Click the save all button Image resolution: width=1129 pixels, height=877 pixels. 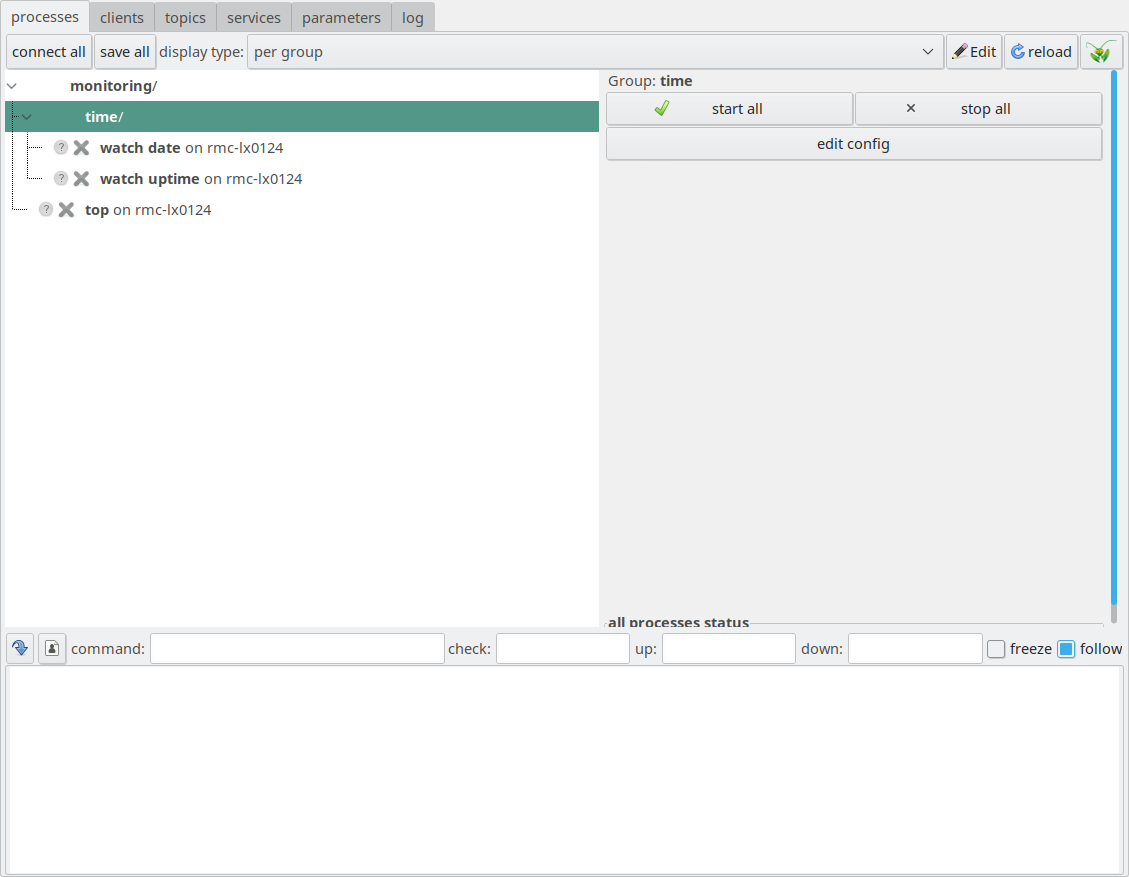(125, 52)
